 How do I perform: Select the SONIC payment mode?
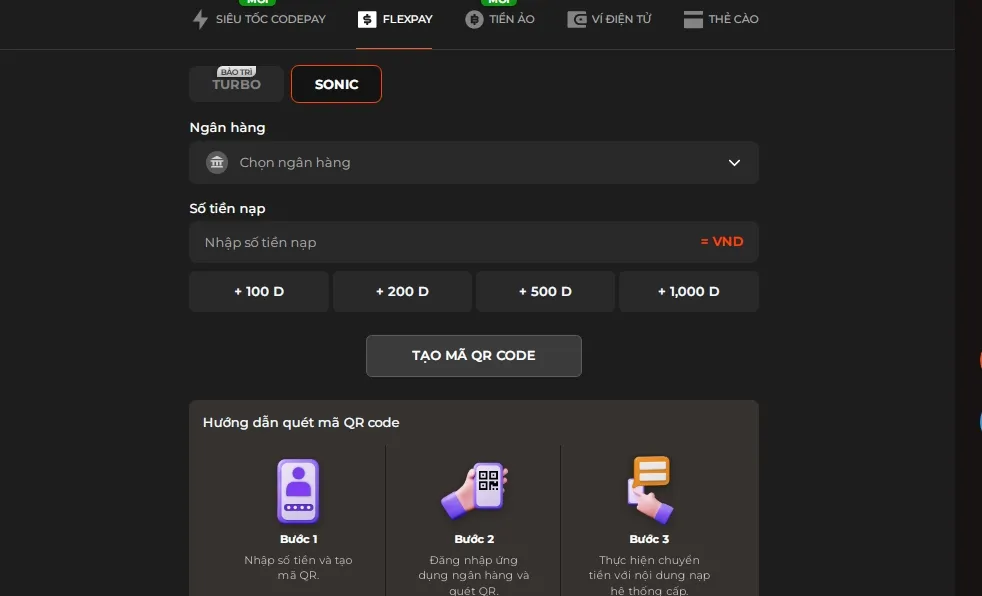pos(336,84)
